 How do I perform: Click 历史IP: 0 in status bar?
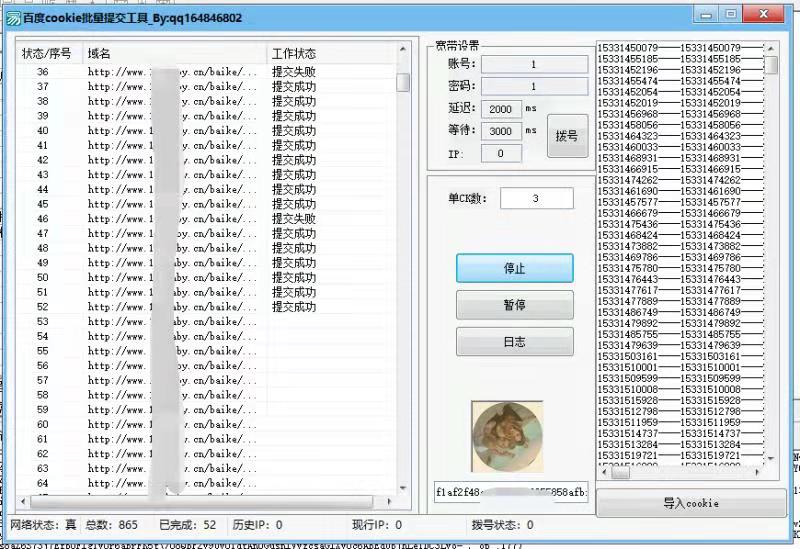[257, 525]
